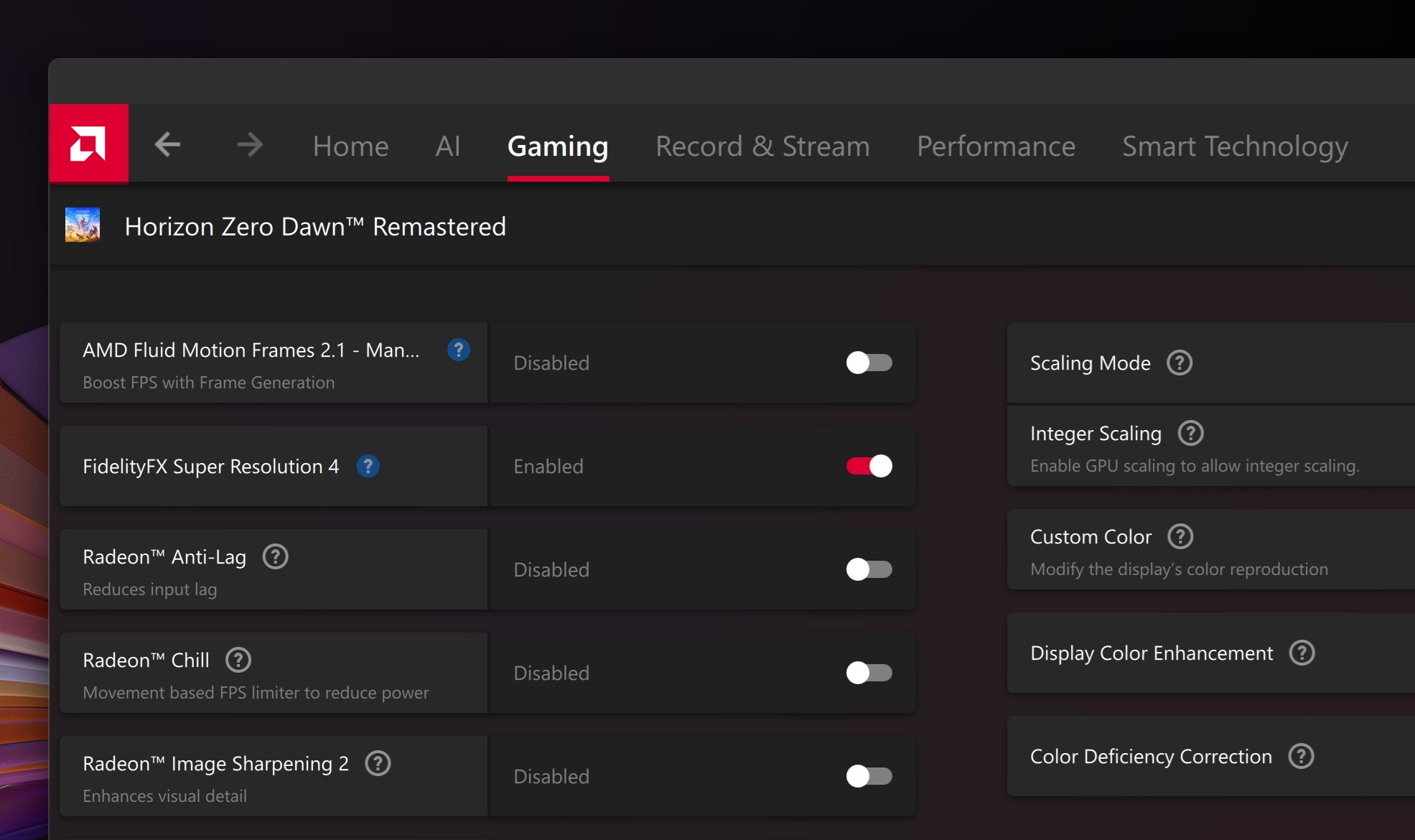Toggle Radeon Anti-Lag on
This screenshot has width=1415, height=840.
pos(869,569)
